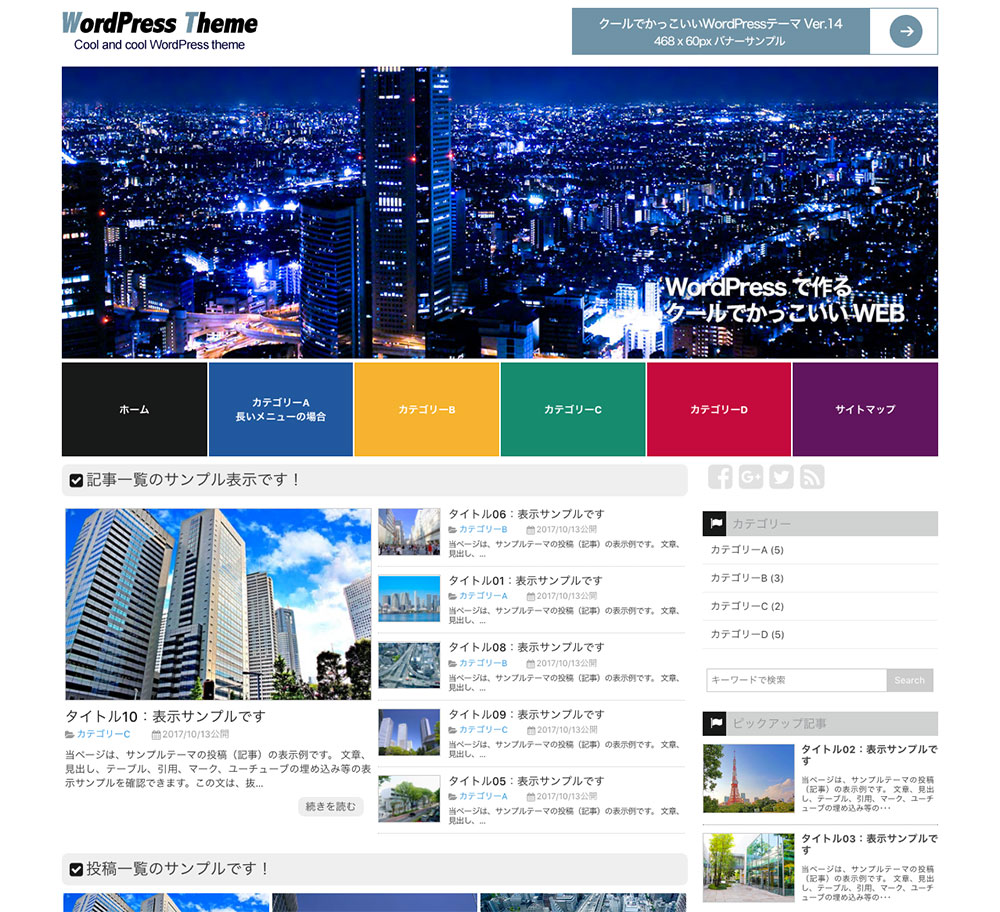
Task: Click the thumbnail for タイトル05
Action: (x=409, y=798)
